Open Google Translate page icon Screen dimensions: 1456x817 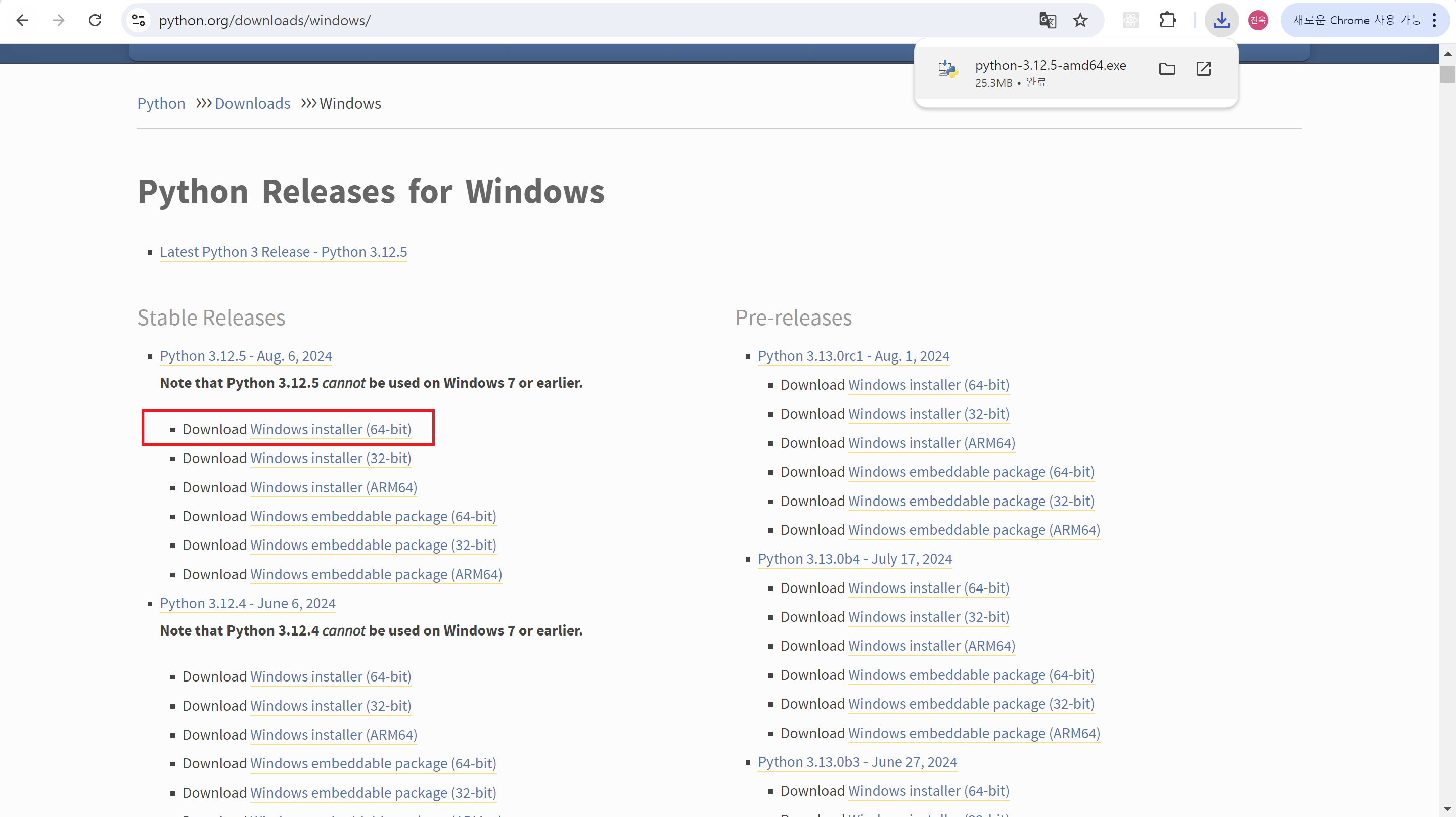pos(1048,20)
